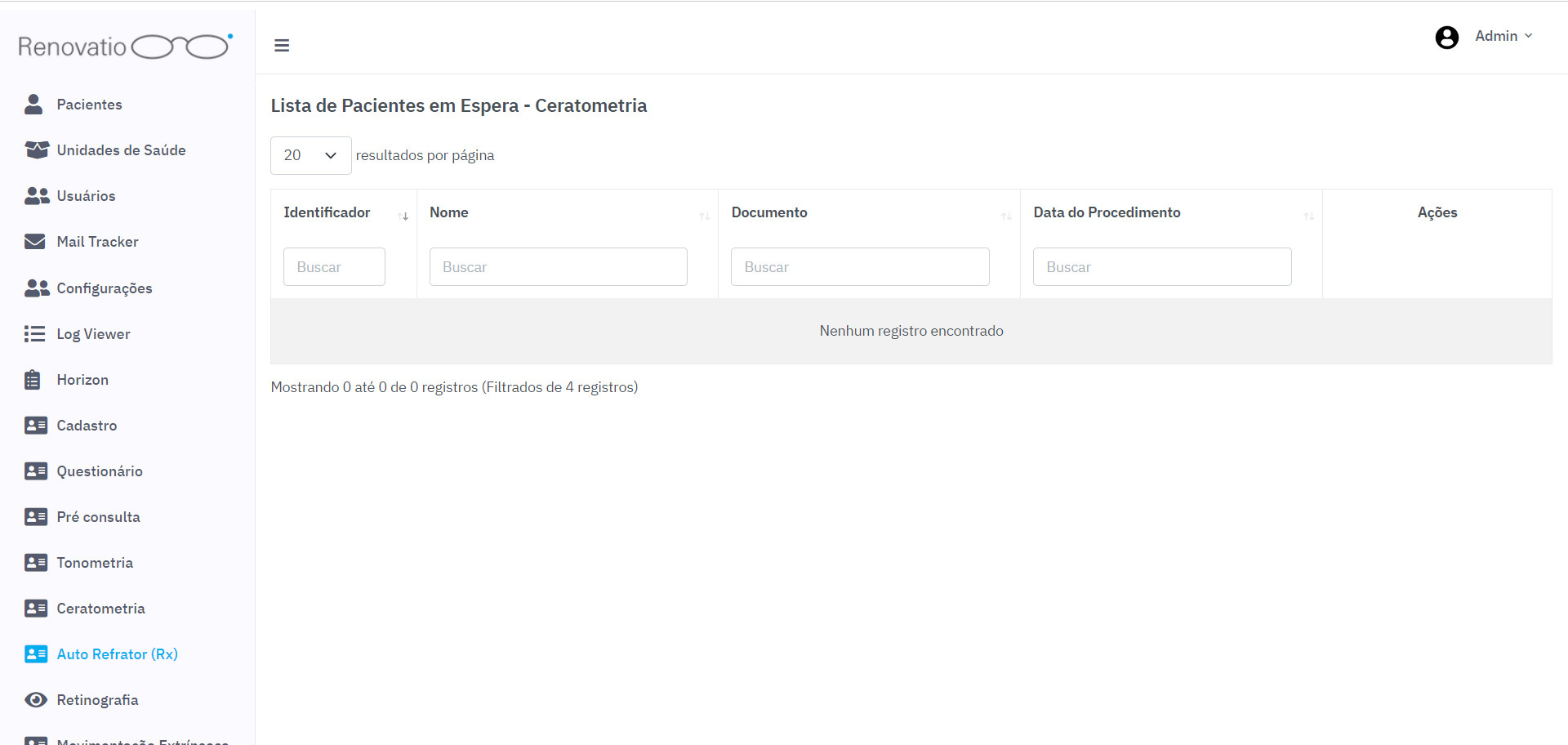
Task: Toggle sort order on Identificador column
Action: click(403, 216)
